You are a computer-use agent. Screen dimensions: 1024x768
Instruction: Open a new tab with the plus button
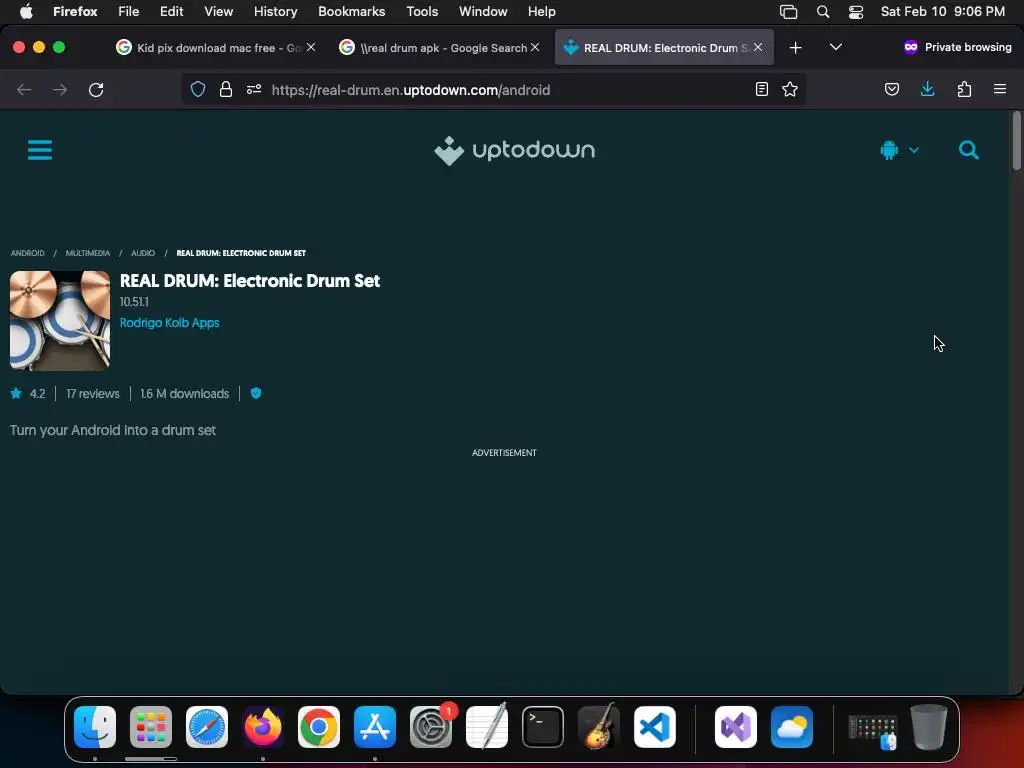(795, 48)
